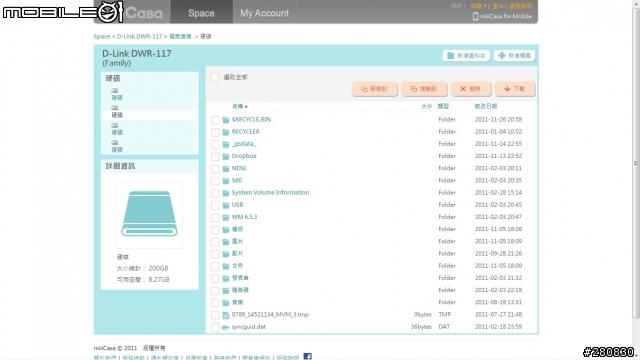Check the 8788_14521134_MVM_3.tmp checkbox
The height and width of the screenshot is (360, 640).
tap(215, 315)
